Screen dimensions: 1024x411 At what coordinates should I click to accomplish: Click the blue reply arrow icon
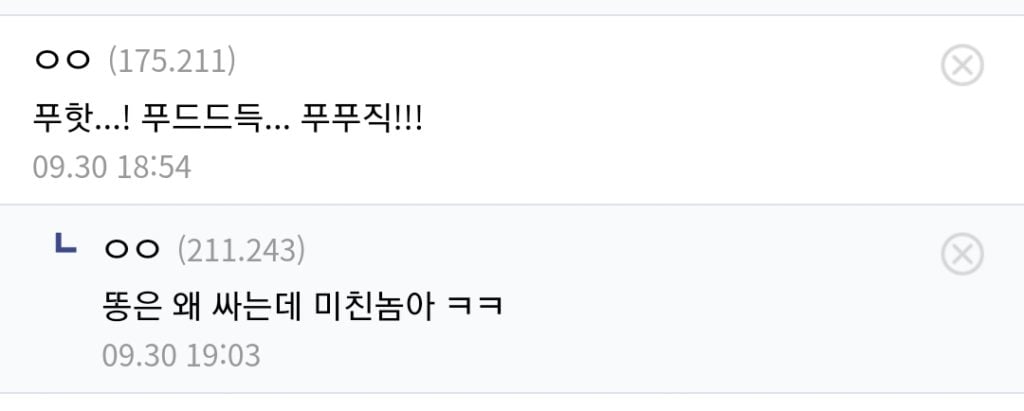pyautogui.click(x=66, y=244)
